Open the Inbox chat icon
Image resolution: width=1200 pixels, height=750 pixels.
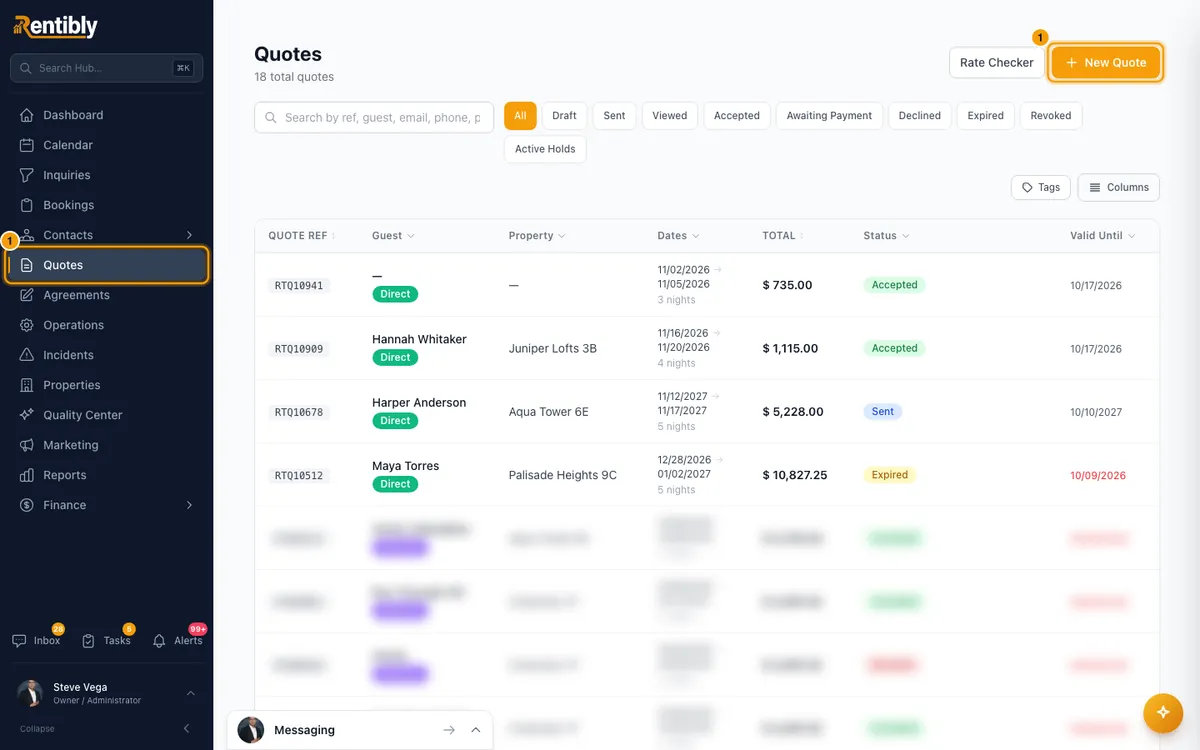click(19, 641)
